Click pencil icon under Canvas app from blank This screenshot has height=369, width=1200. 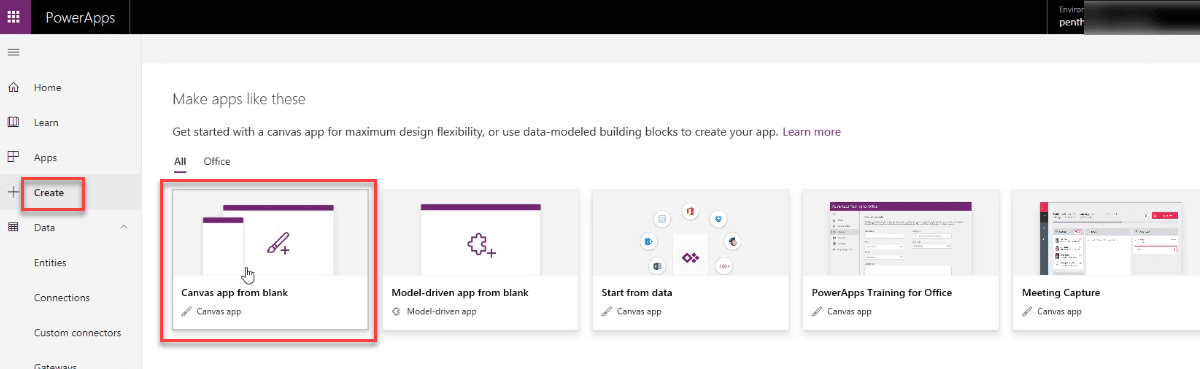point(186,312)
